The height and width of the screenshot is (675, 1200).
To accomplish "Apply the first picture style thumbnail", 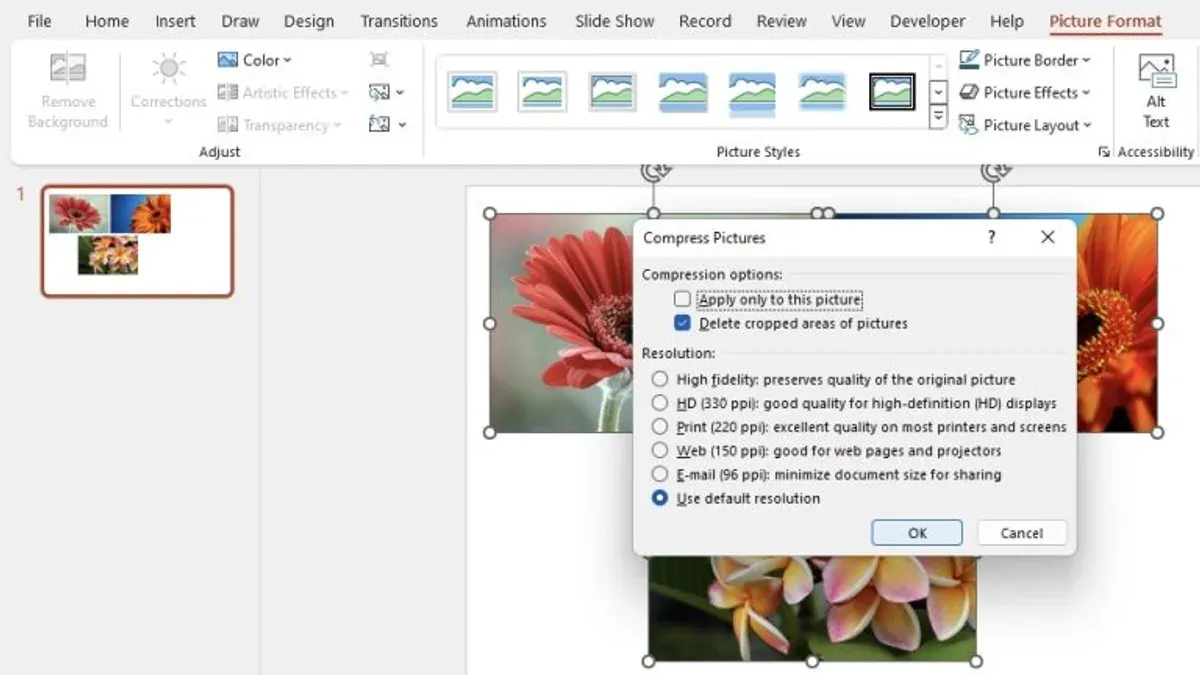I will [x=472, y=92].
